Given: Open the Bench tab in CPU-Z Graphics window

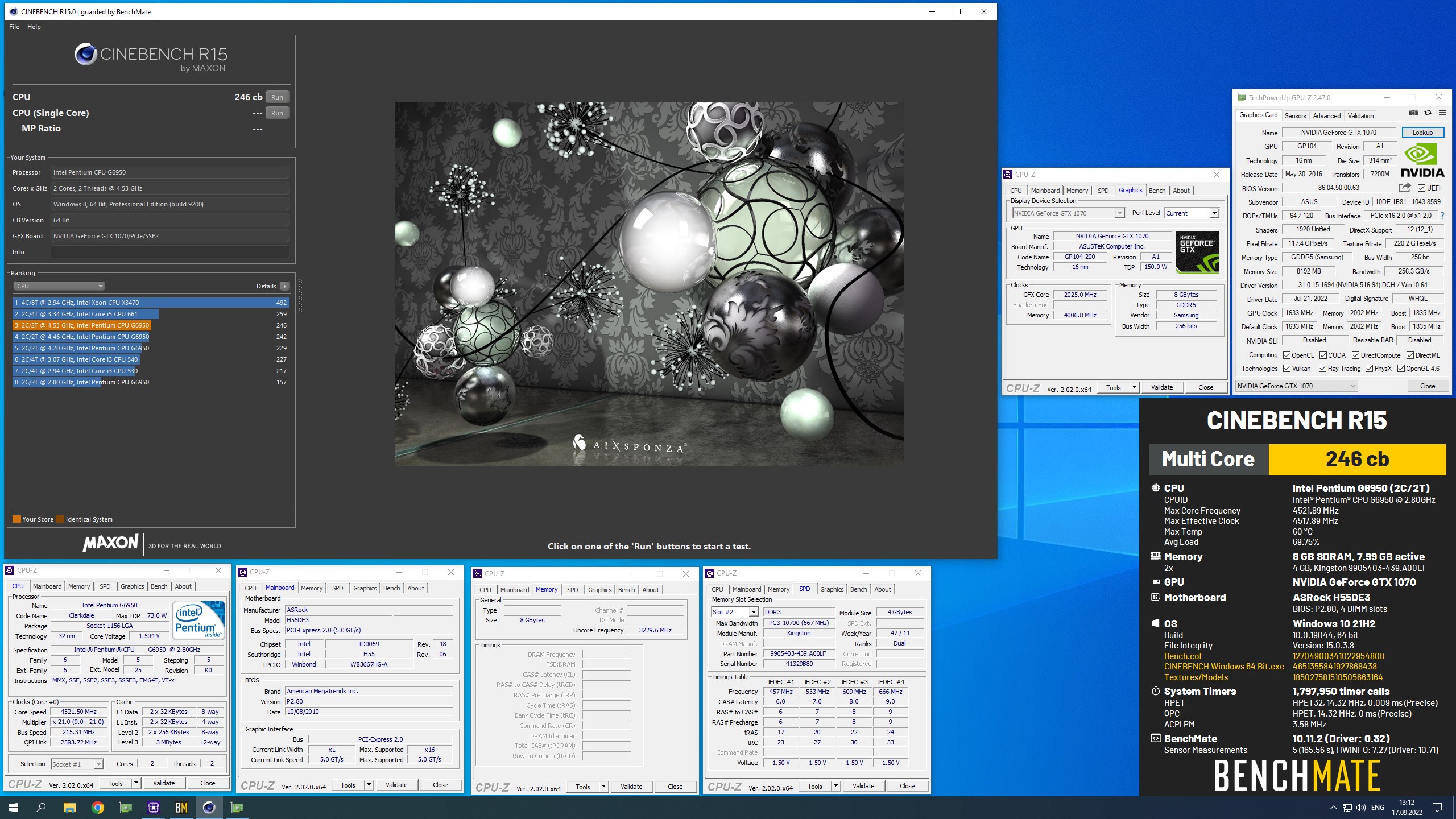Looking at the screenshot, I should (1157, 191).
